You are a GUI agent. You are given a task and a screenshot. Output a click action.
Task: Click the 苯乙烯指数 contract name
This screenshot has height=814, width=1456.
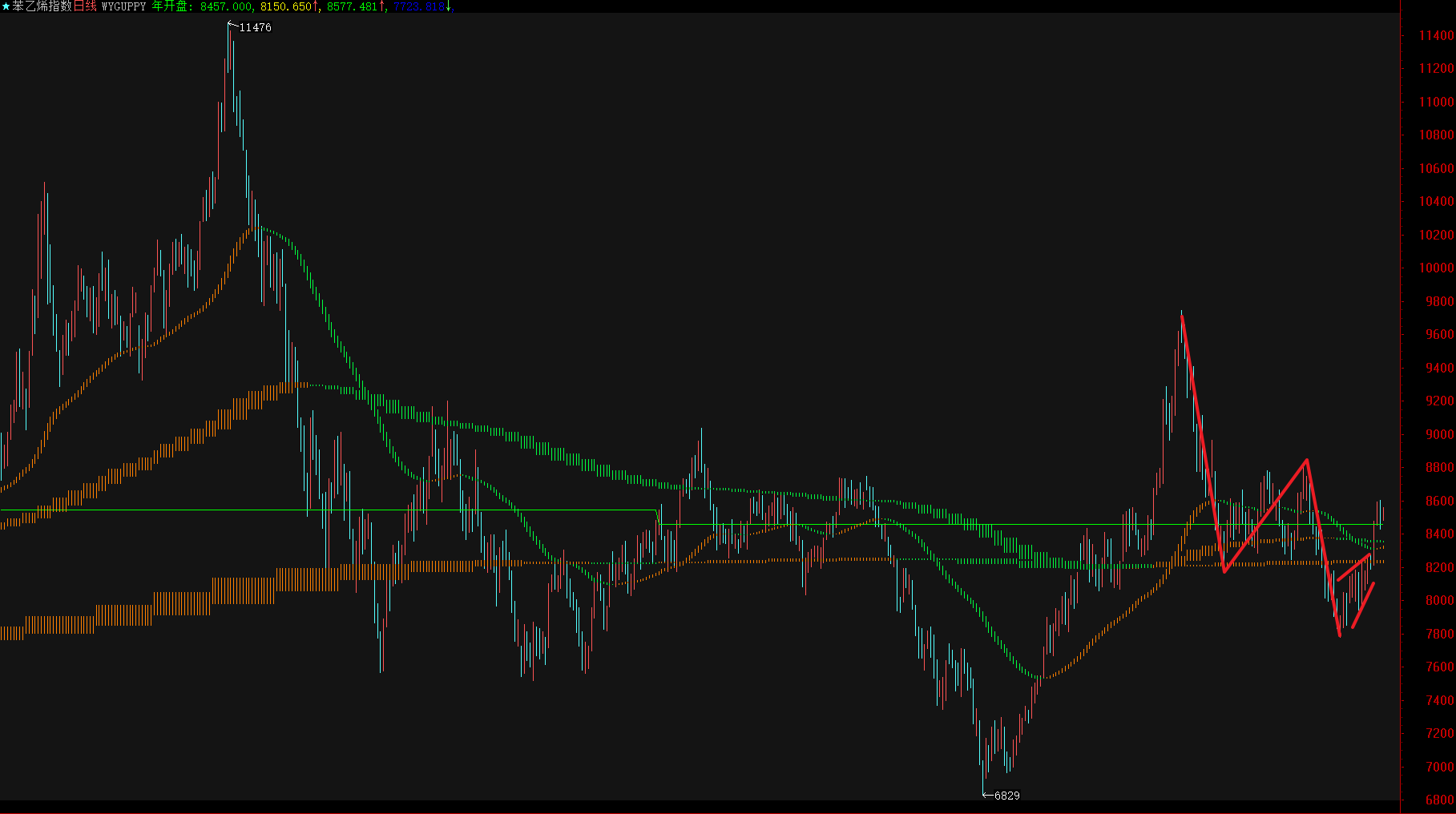(x=42, y=6)
